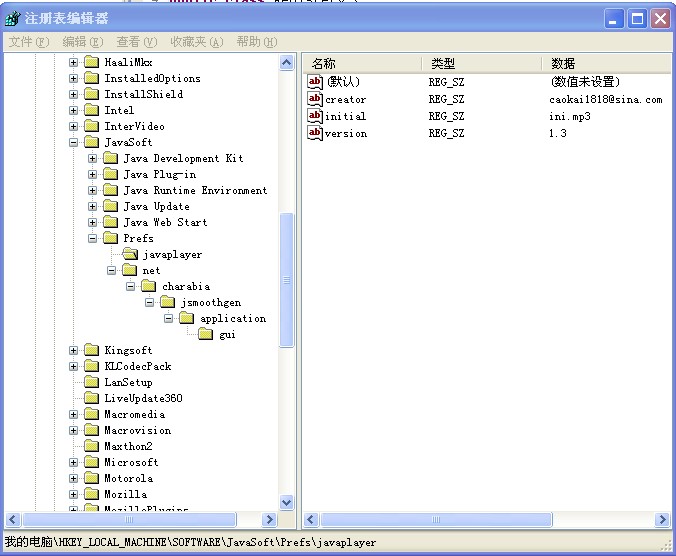This screenshot has width=676, height=556.
Task: Click the tree pane scroll down arrow
Action: click(x=287, y=503)
